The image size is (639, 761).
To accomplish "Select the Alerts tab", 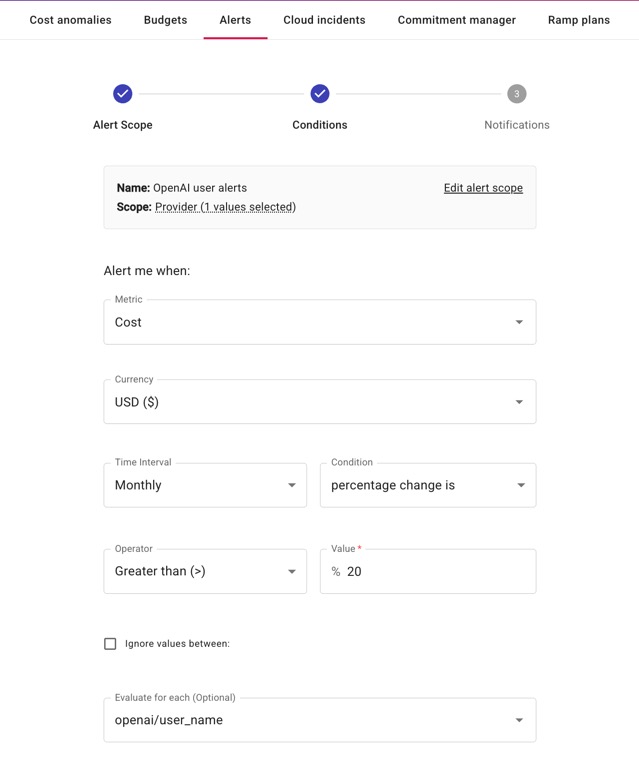I will (x=235, y=20).
